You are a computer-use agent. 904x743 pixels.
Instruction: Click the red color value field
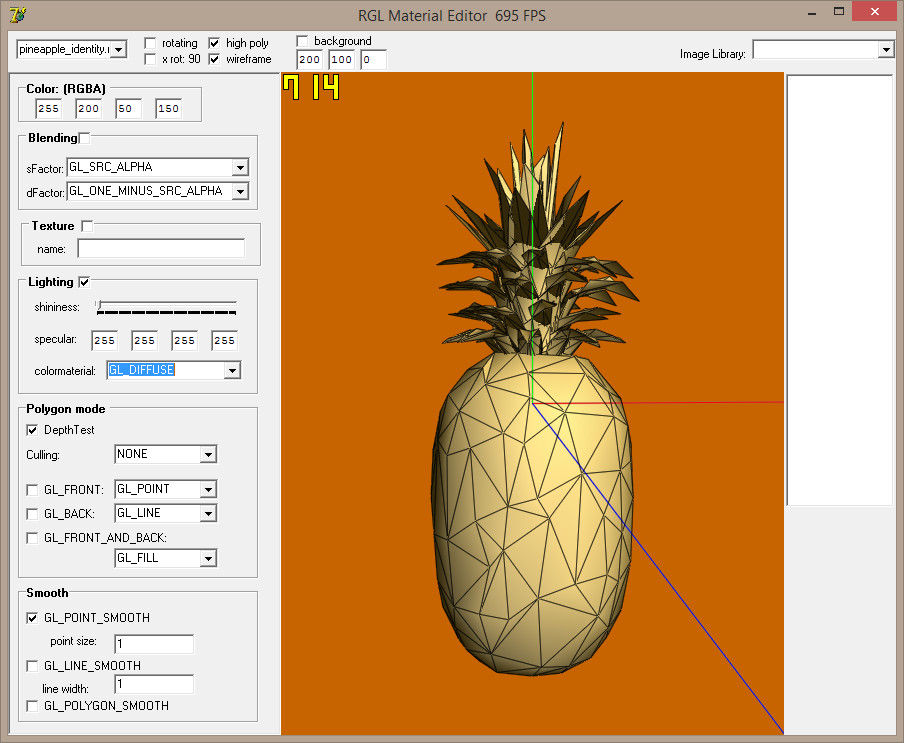click(48, 108)
